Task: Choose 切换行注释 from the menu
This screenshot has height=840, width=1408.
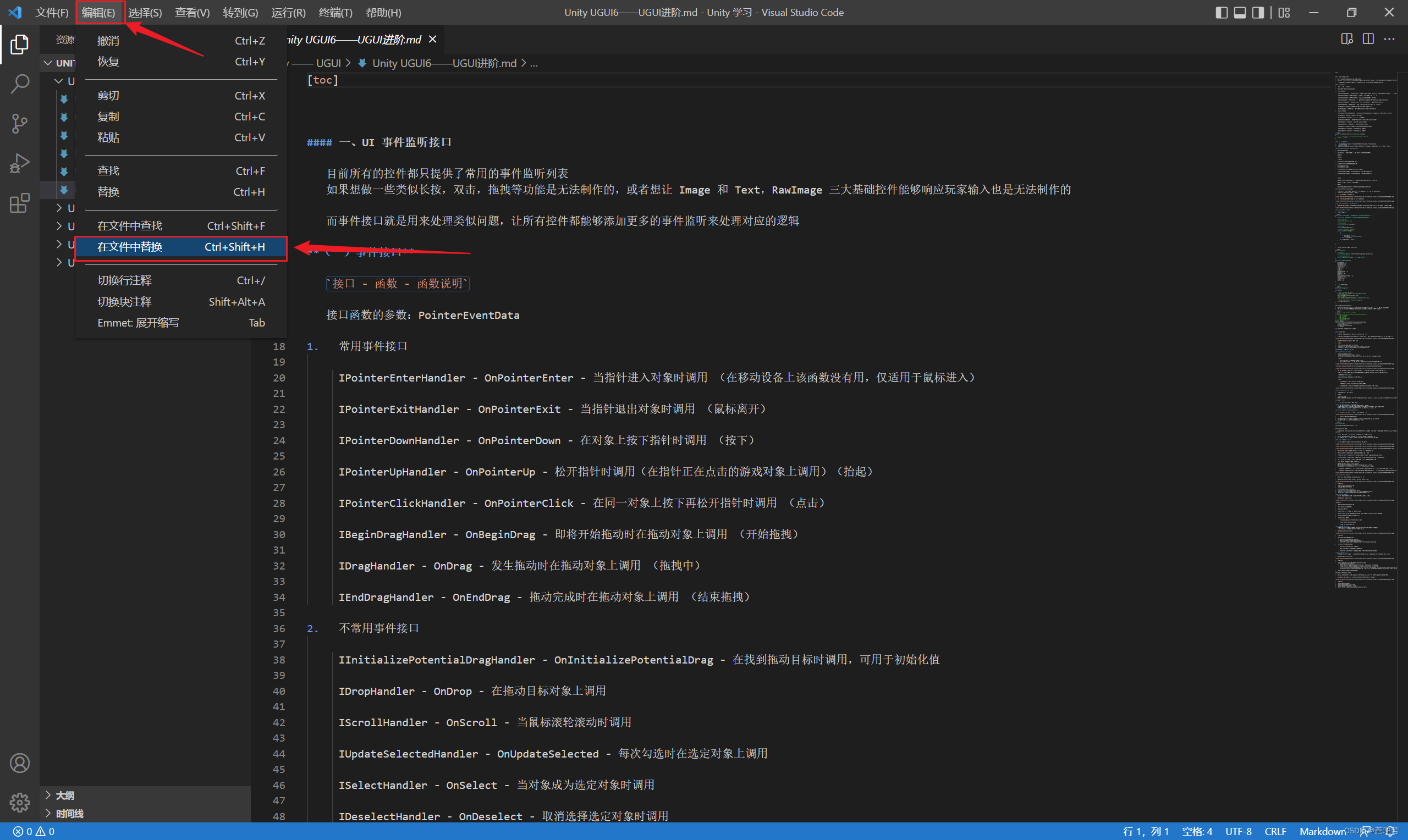Action: click(x=181, y=281)
